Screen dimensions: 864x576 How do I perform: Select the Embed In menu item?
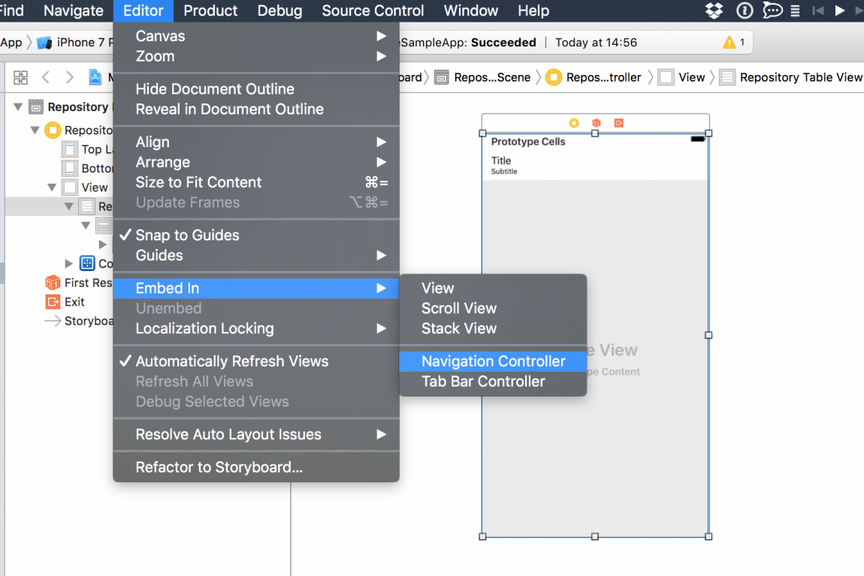pos(256,288)
